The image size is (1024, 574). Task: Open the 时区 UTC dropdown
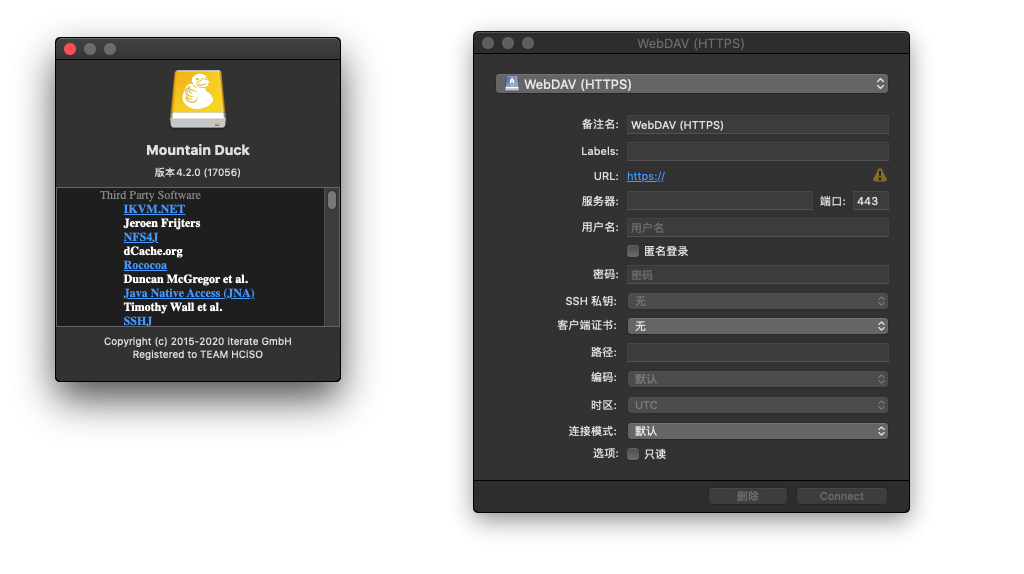click(758, 405)
